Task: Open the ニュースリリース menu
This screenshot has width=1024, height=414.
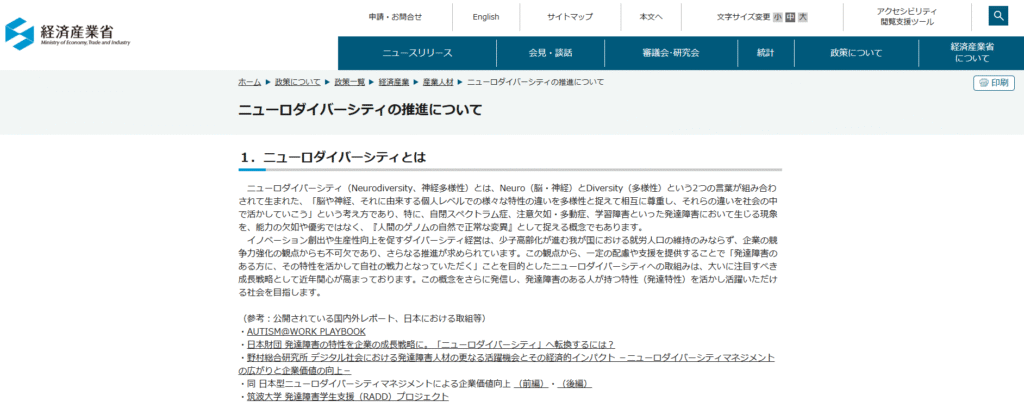Action: click(417, 53)
